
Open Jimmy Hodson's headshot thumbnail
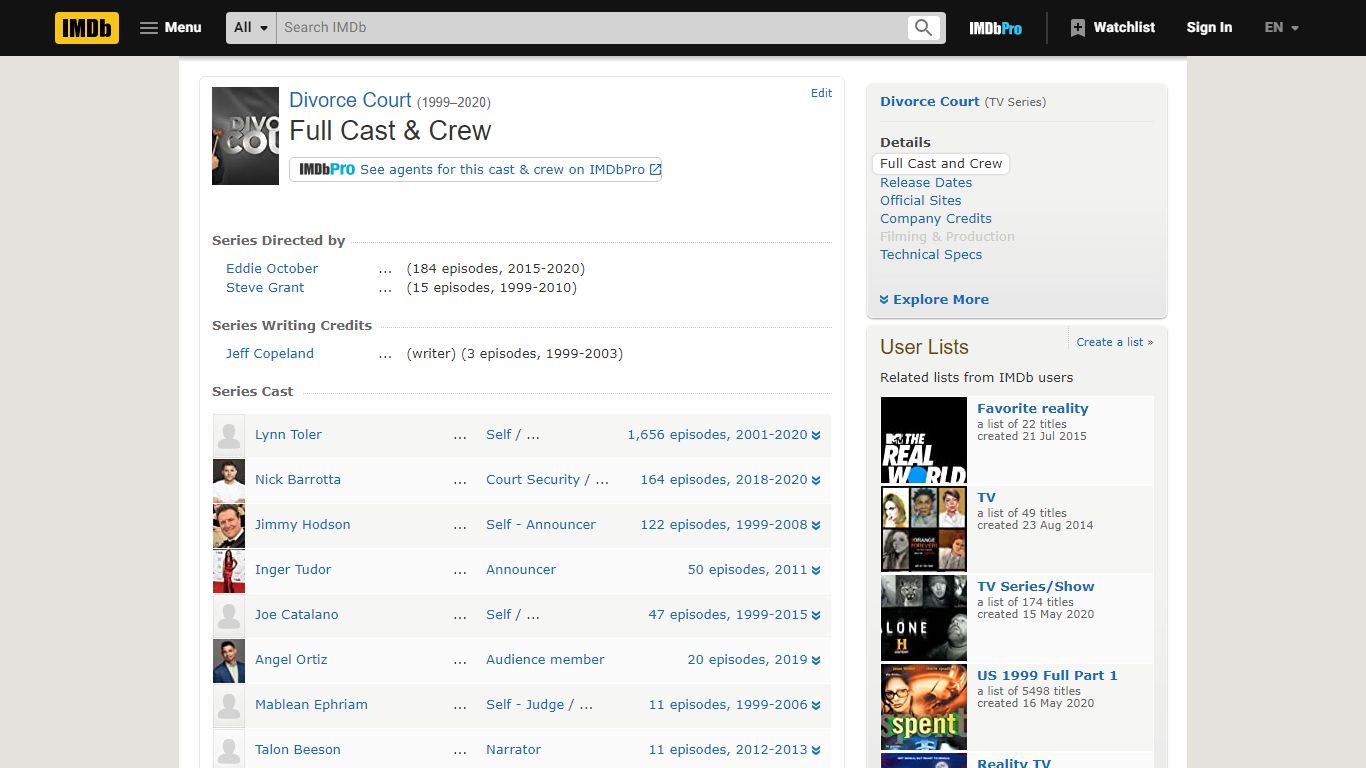229,525
